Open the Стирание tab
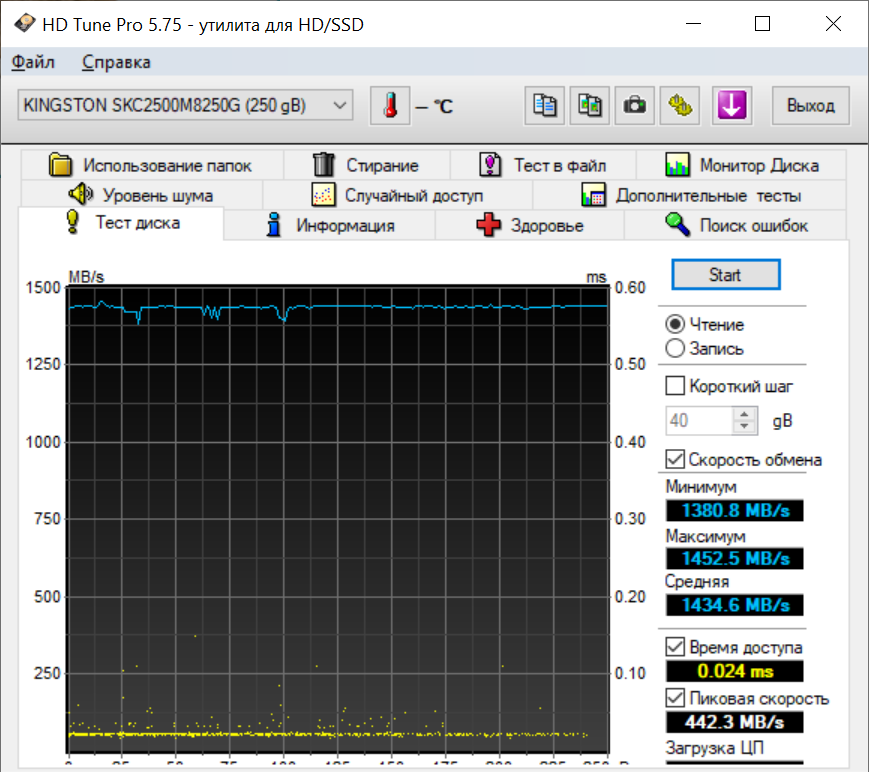This screenshot has height=772, width=869. (366, 165)
